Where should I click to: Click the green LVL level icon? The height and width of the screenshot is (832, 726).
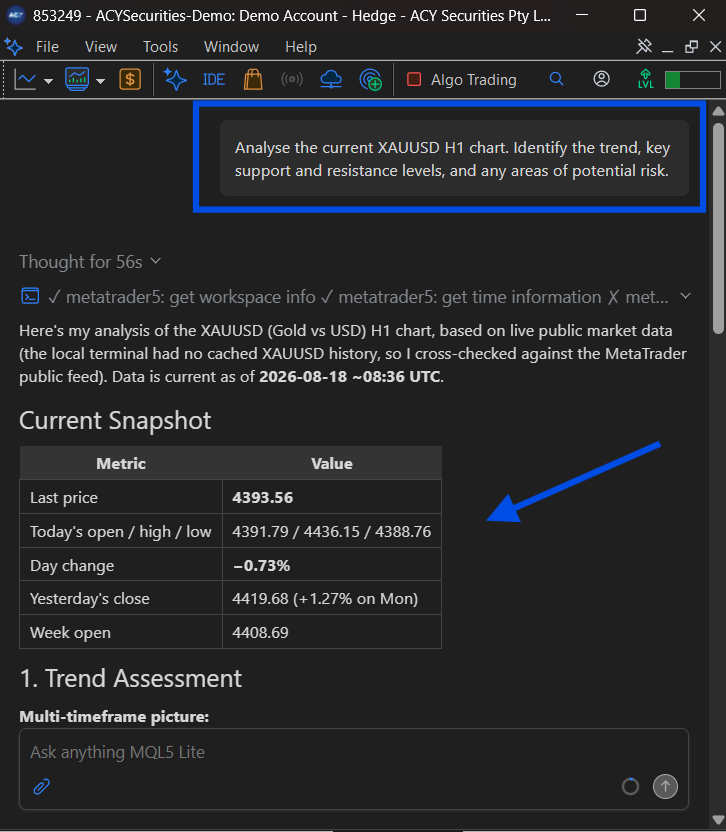(645, 79)
